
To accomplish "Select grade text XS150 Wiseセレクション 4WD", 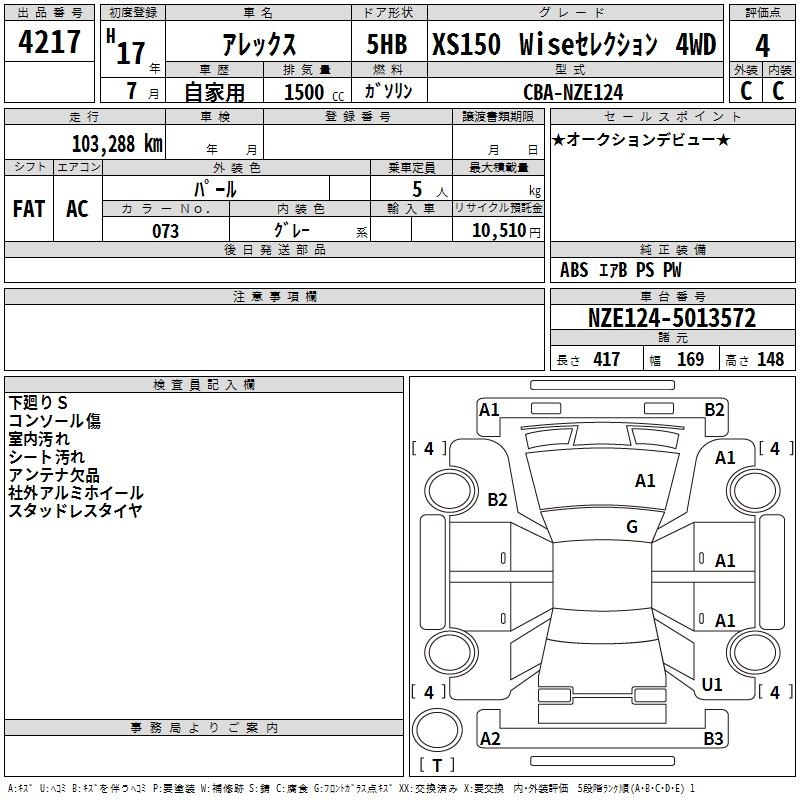I will [x=574, y=44].
